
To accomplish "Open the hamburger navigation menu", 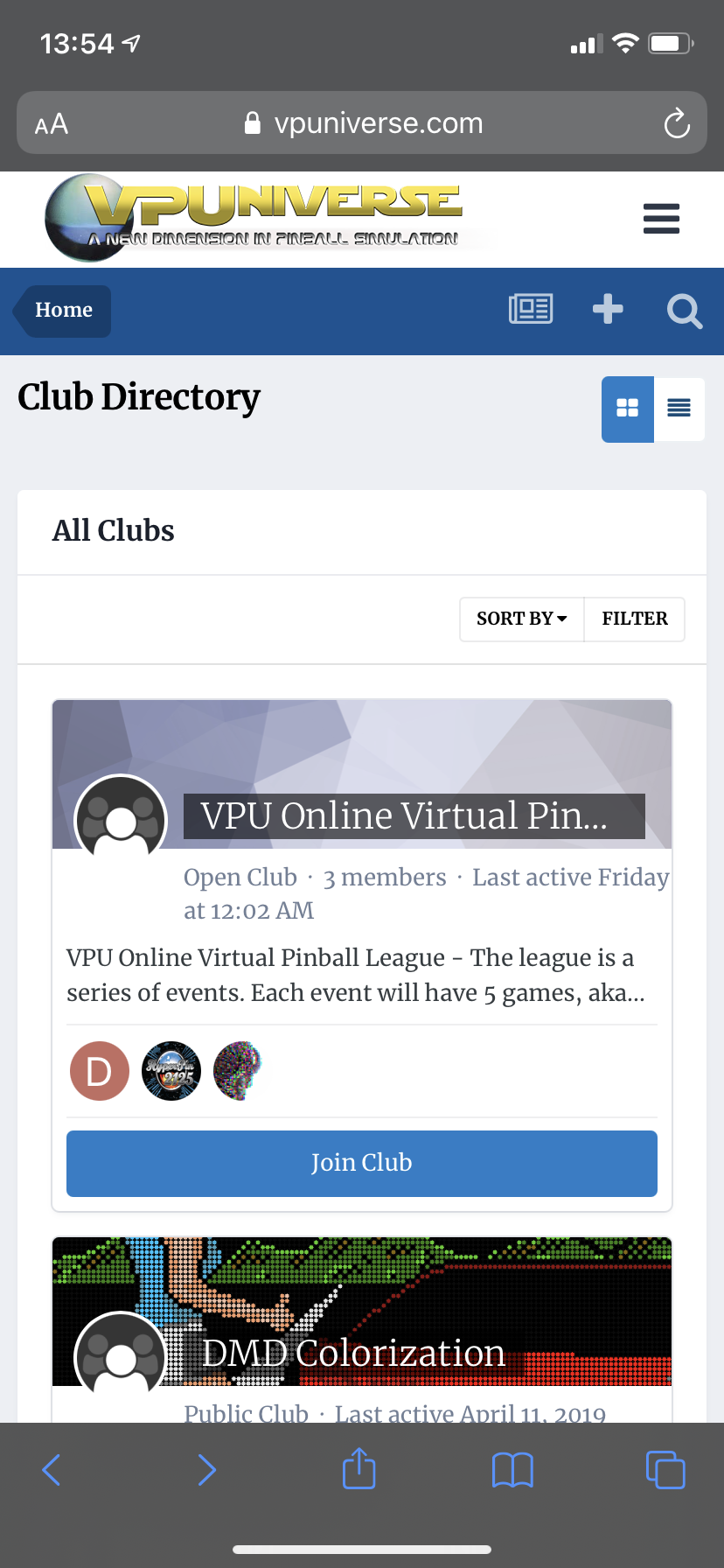I will coord(661,219).
